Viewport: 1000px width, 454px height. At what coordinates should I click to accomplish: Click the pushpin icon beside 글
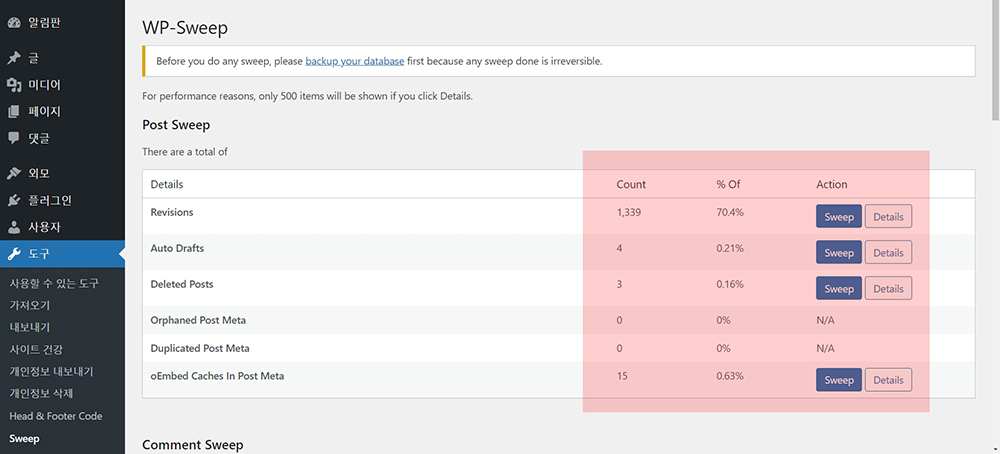coord(14,59)
